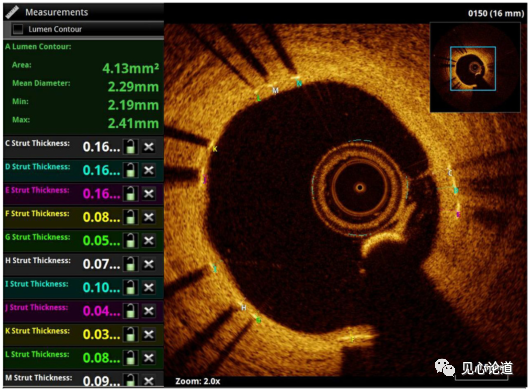The image size is (530, 392).
Task: Click the lock icon for F Strut Thickness
Action: 130,217
